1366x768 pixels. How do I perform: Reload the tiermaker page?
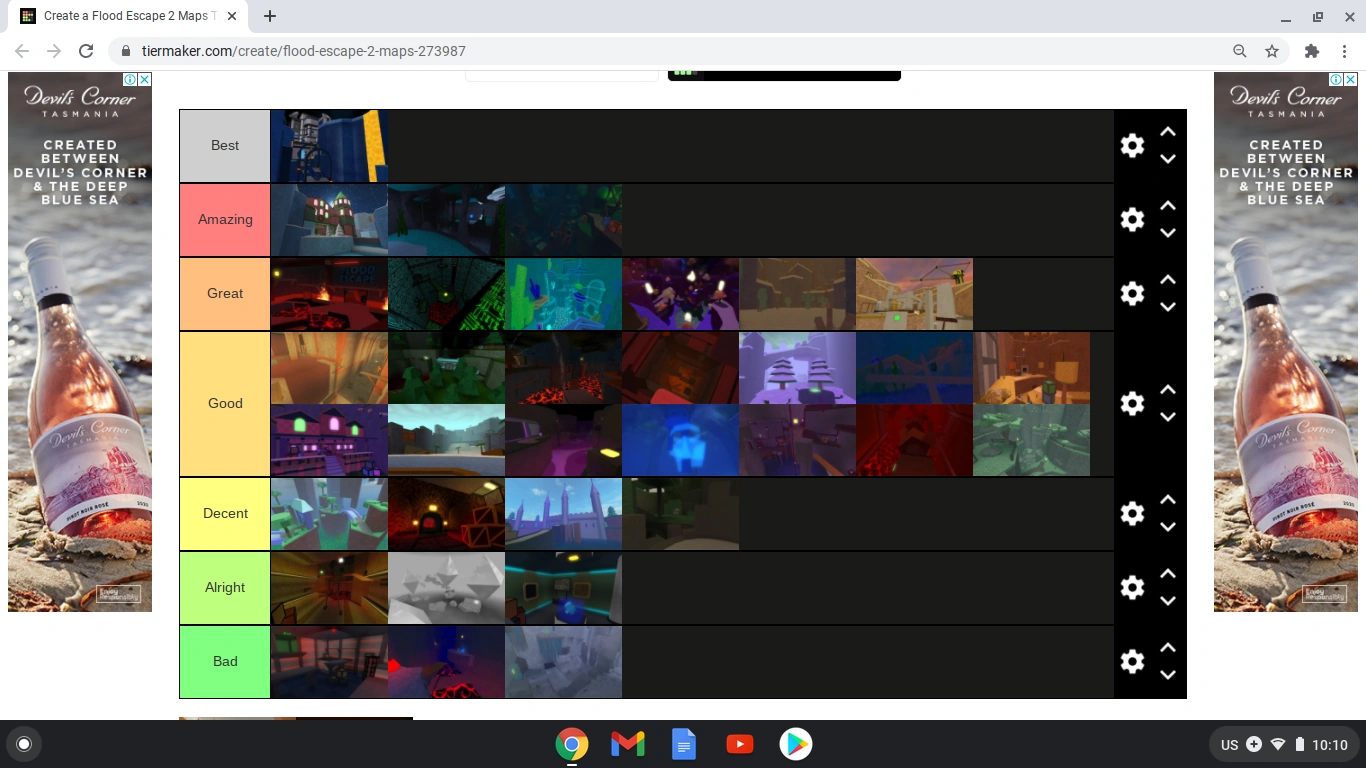point(86,51)
